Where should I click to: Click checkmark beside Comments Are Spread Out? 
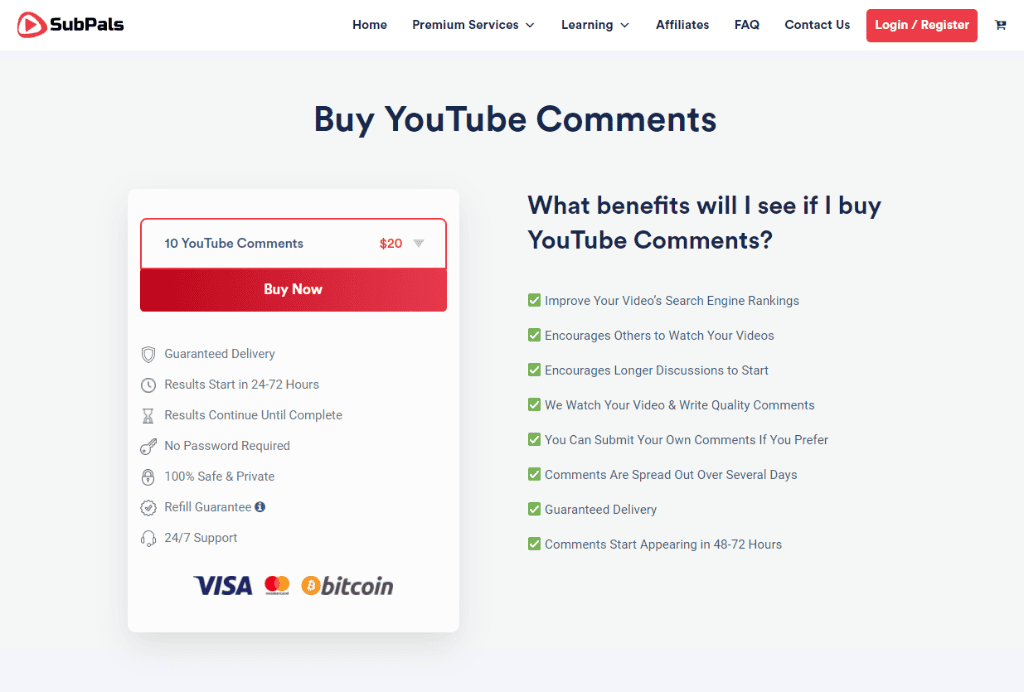click(534, 474)
